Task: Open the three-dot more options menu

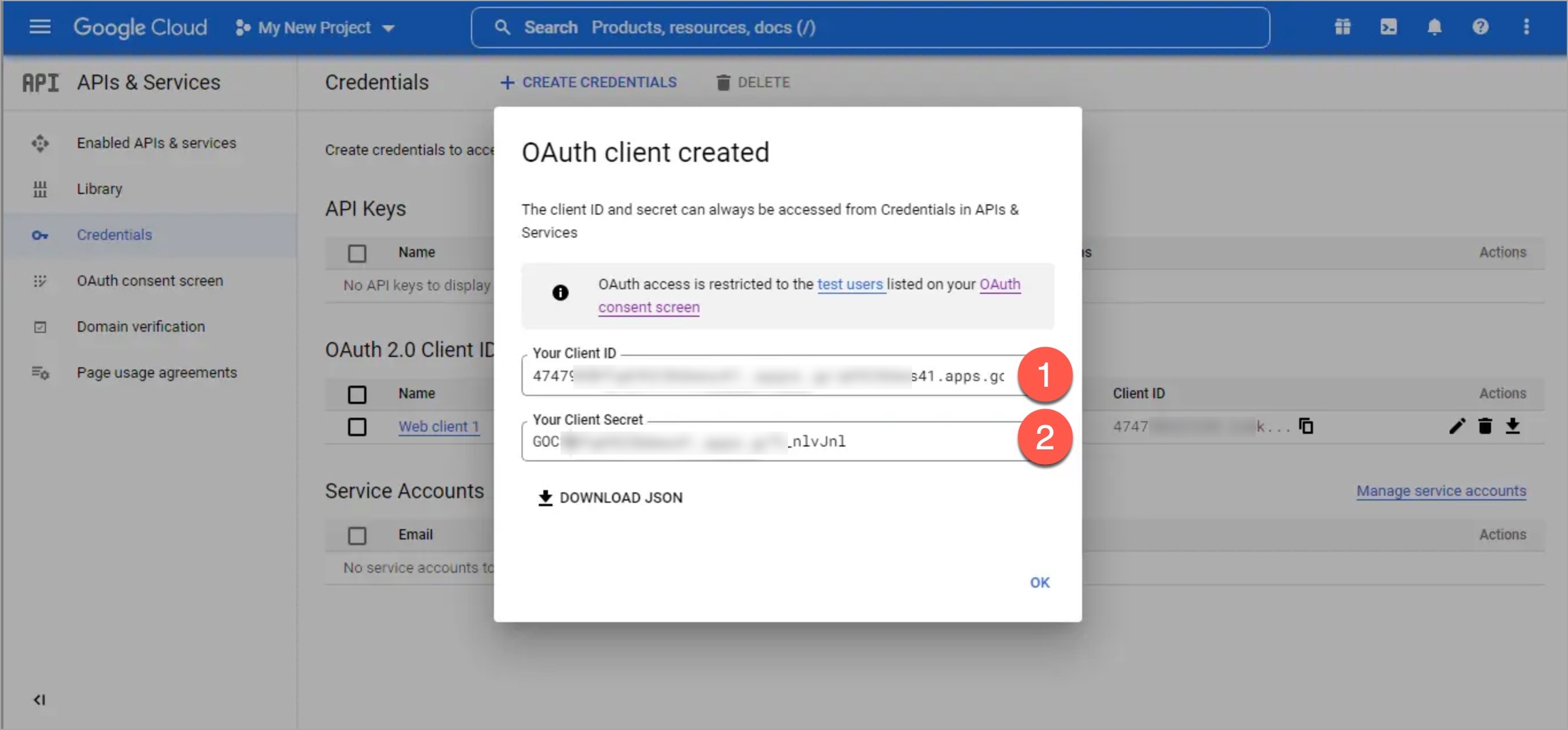Action: (x=1526, y=27)
